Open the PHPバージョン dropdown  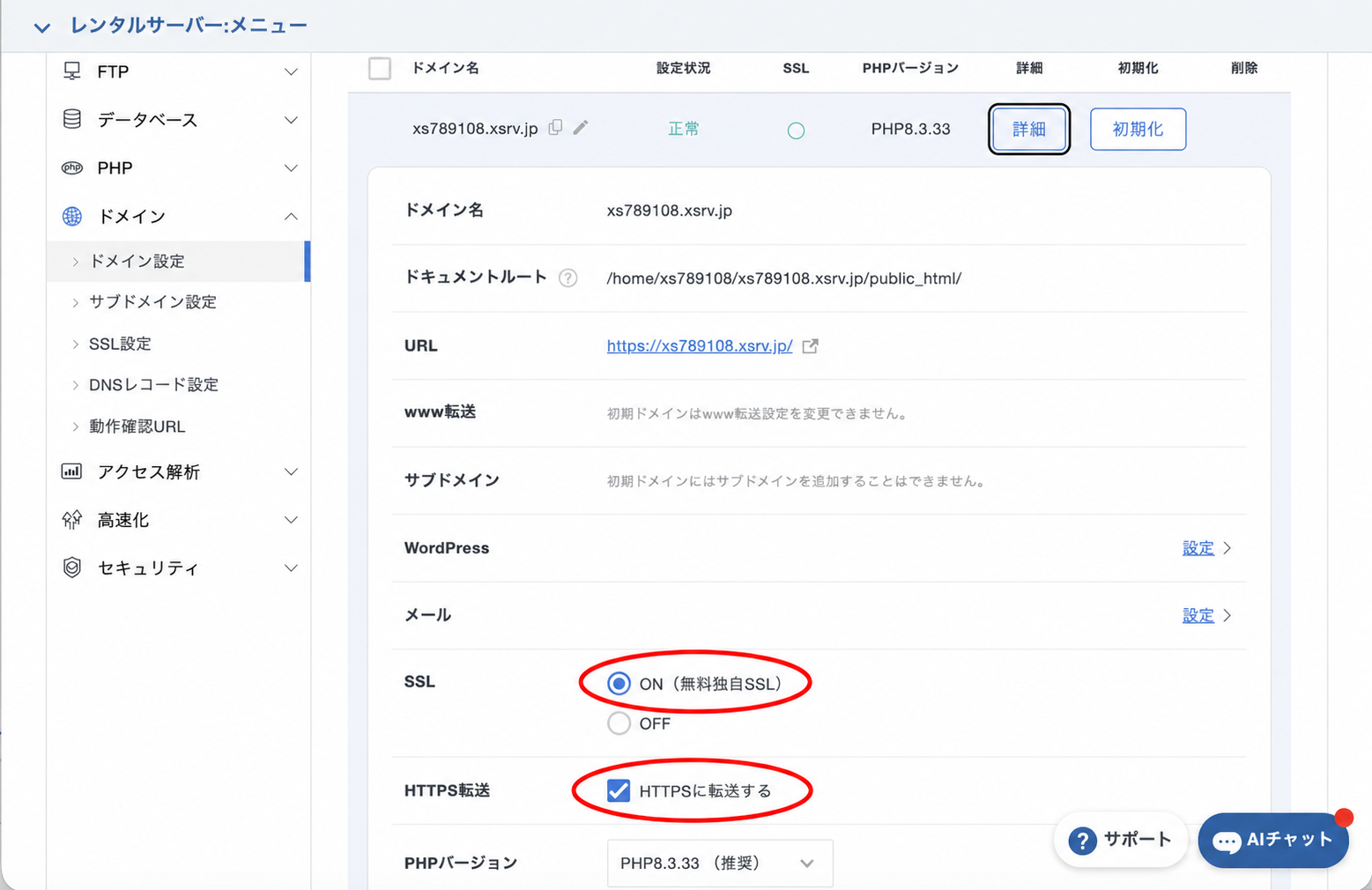point(719,864)
